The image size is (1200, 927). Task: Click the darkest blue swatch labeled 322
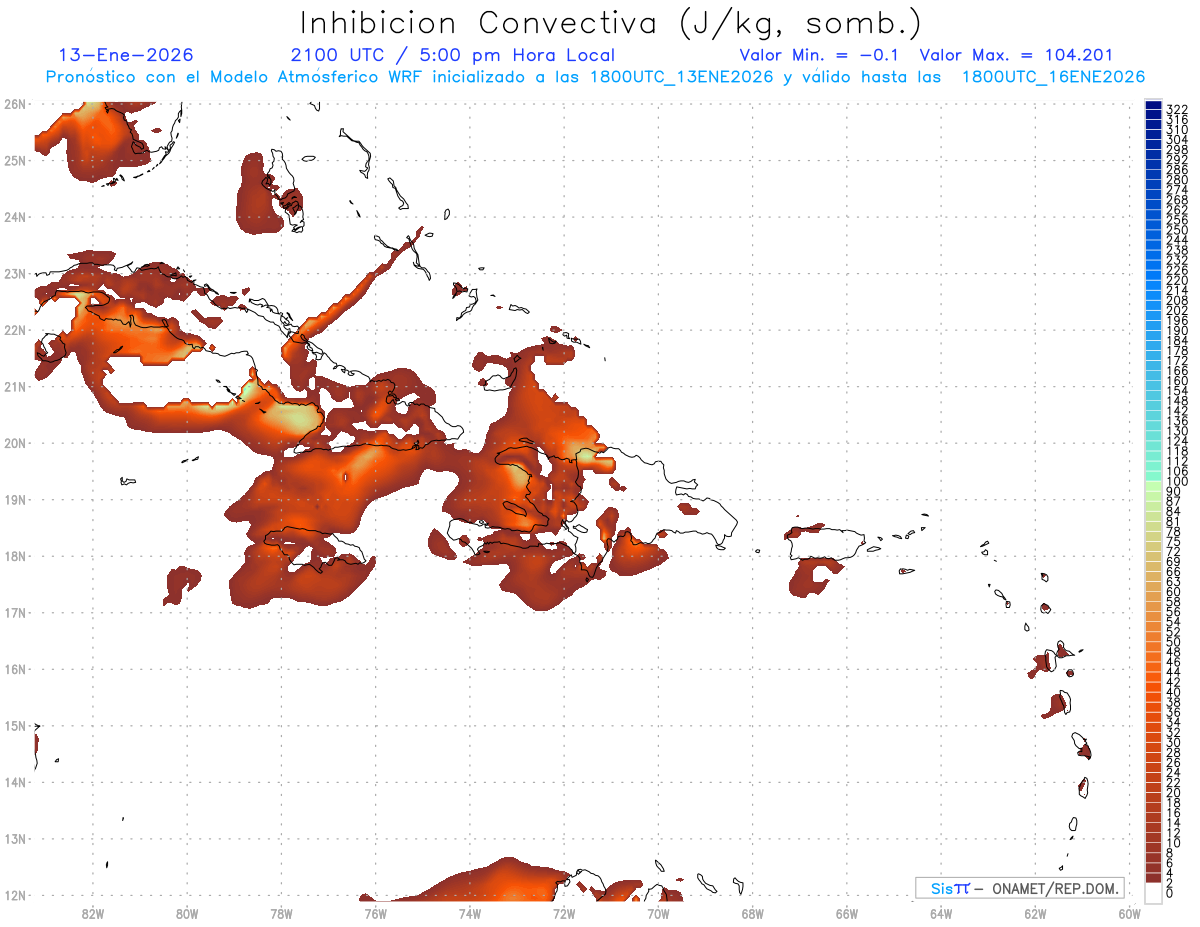[x=1153, y=106]
